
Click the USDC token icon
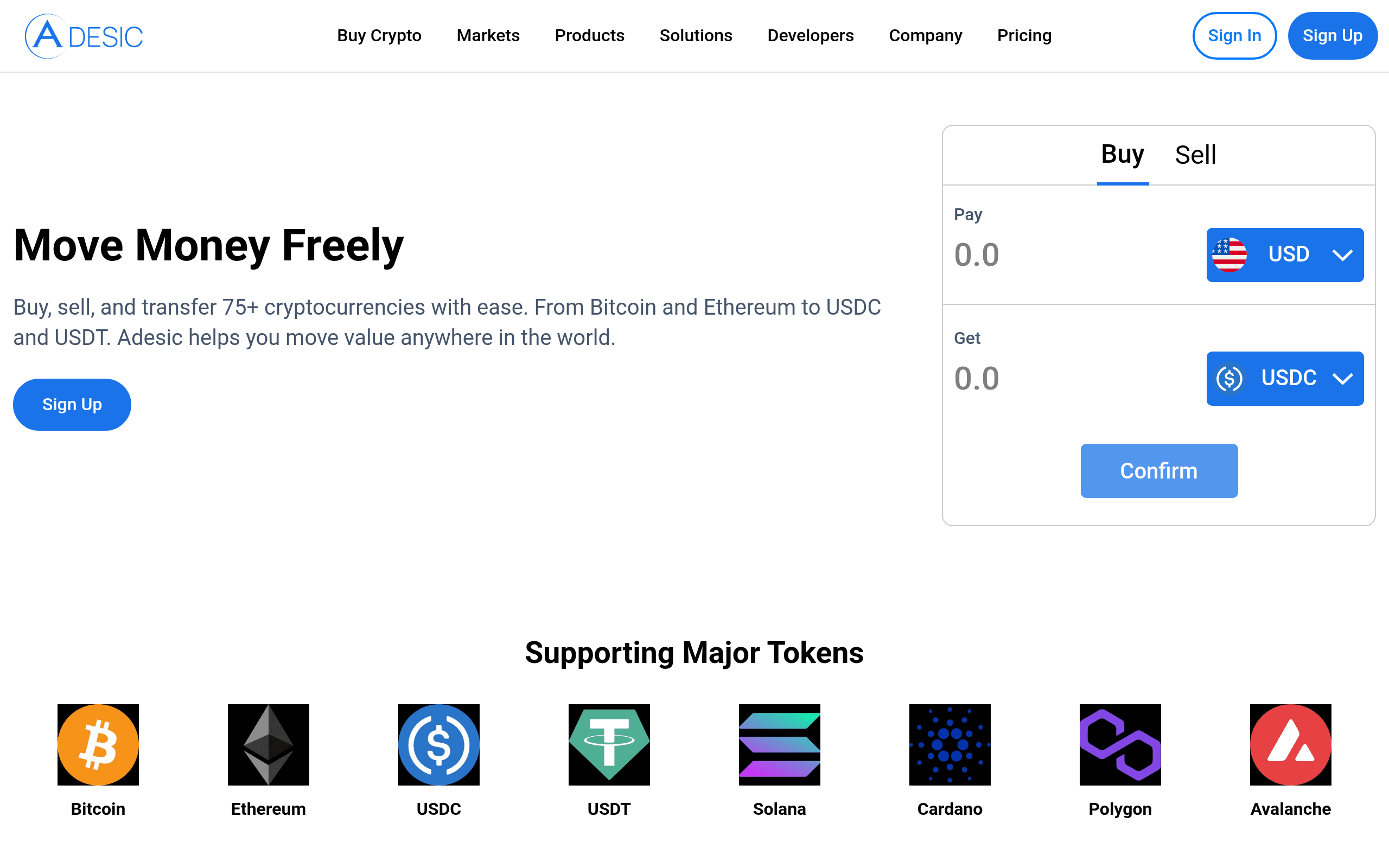[438, 744]
